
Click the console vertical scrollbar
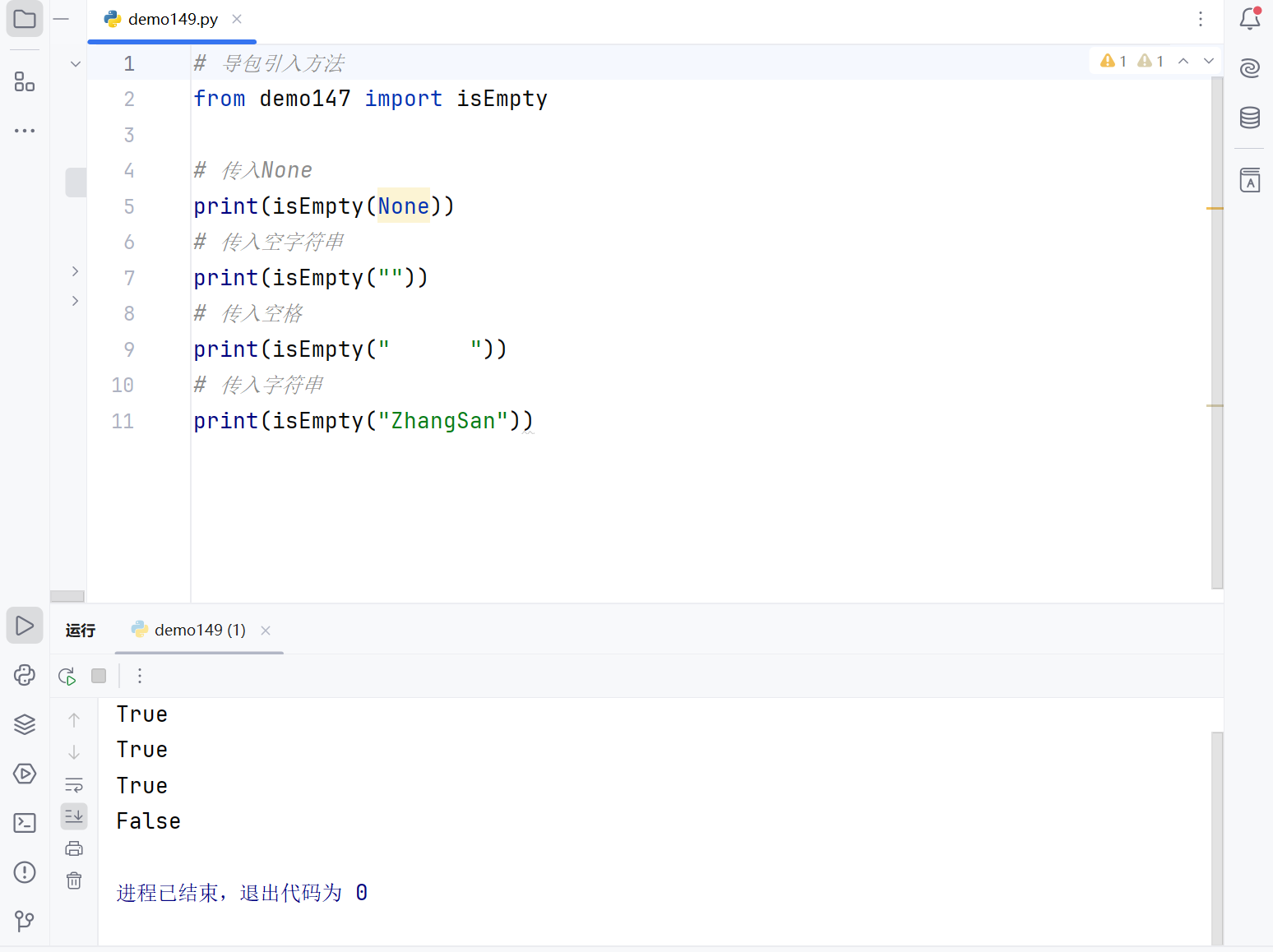1217,839
